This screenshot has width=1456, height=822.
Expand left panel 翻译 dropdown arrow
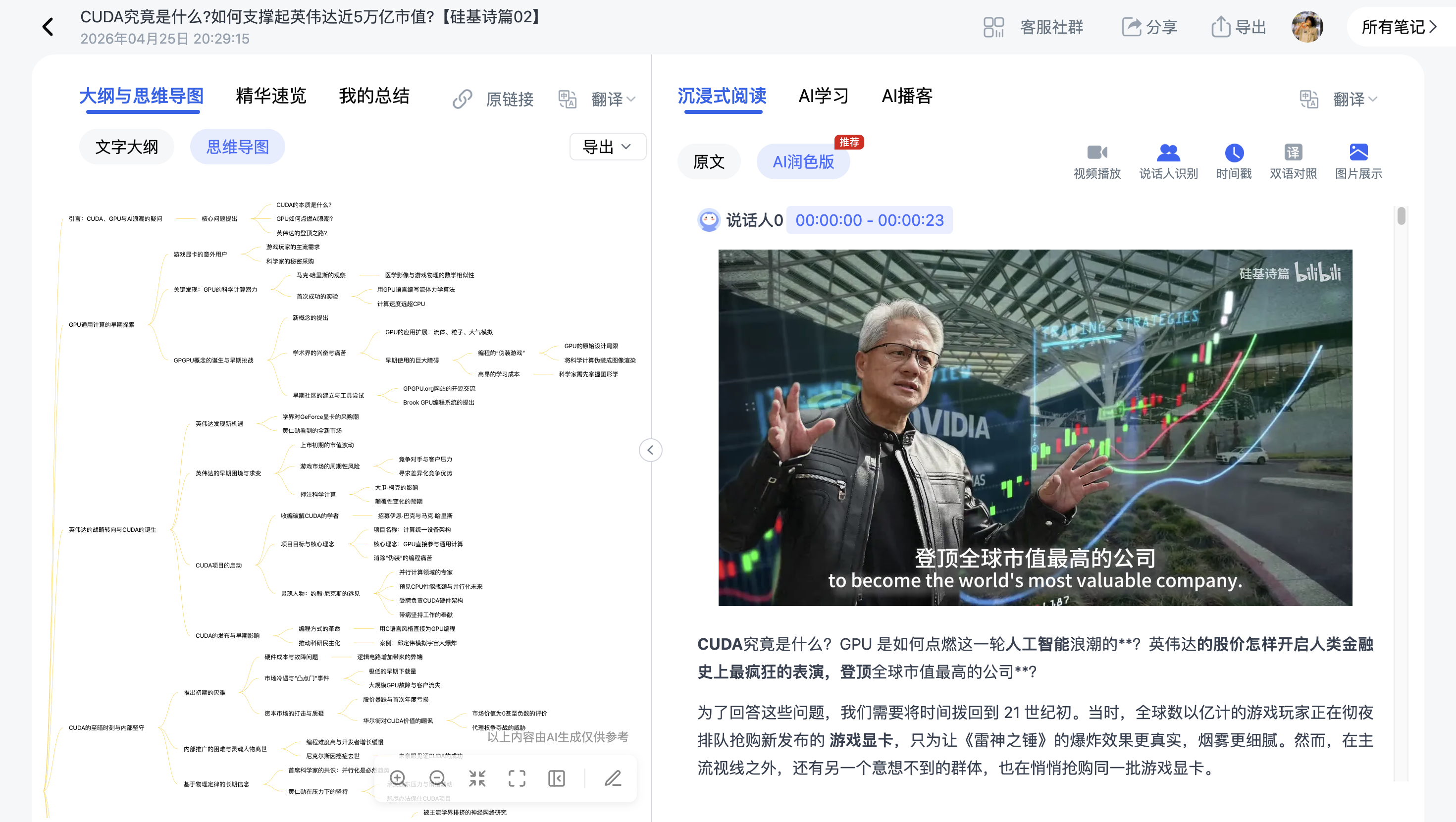631,100
